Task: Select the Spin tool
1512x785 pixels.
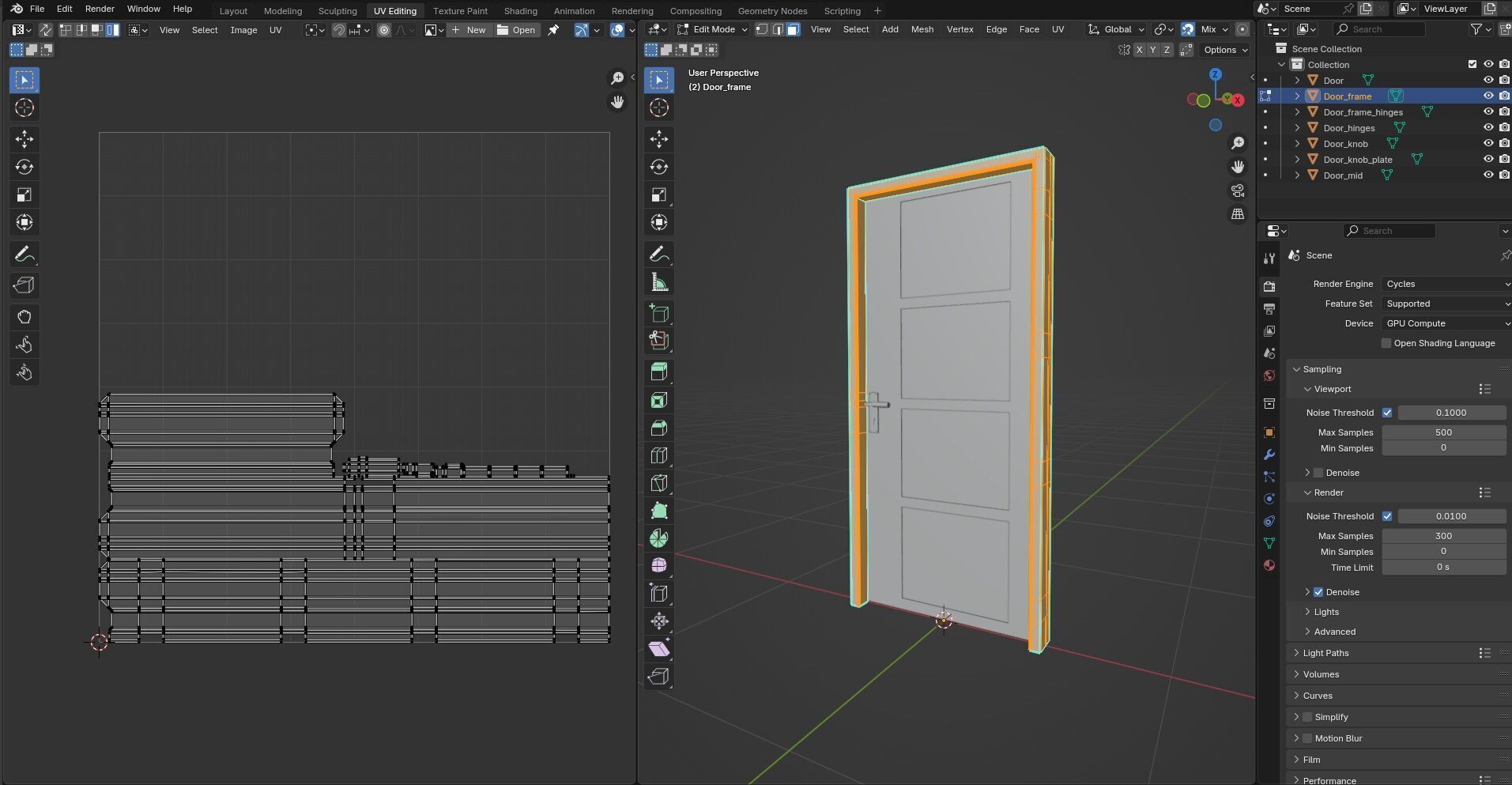Action: point(659,538)
